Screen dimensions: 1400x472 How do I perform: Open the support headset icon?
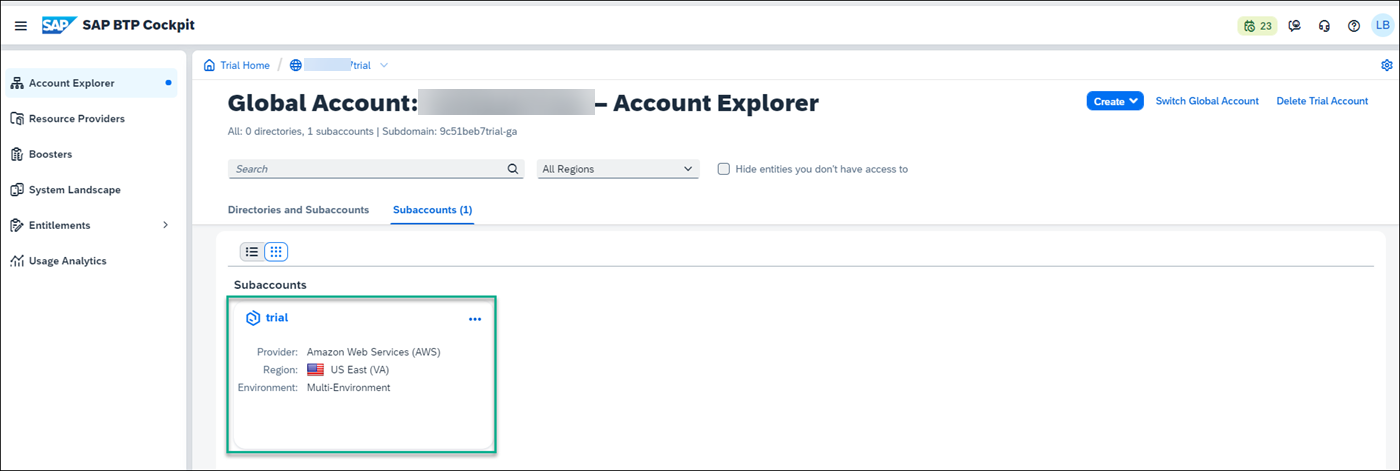pyautogui.click(x=1324, y=26)
